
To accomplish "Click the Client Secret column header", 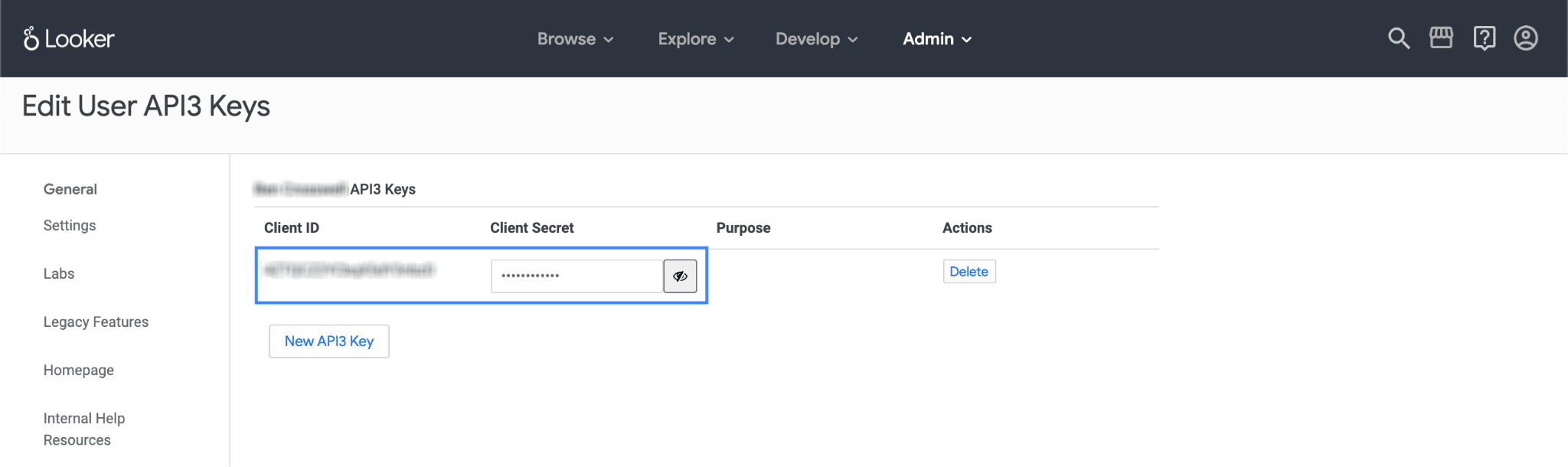I will (532, 228).
